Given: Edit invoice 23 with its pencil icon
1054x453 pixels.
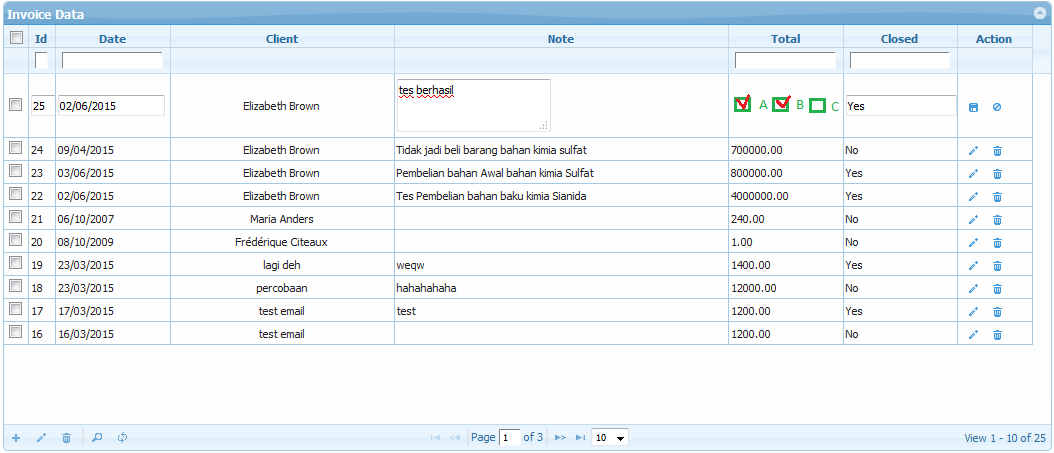Looking at the screenshot, I should (x=973, y=174).
